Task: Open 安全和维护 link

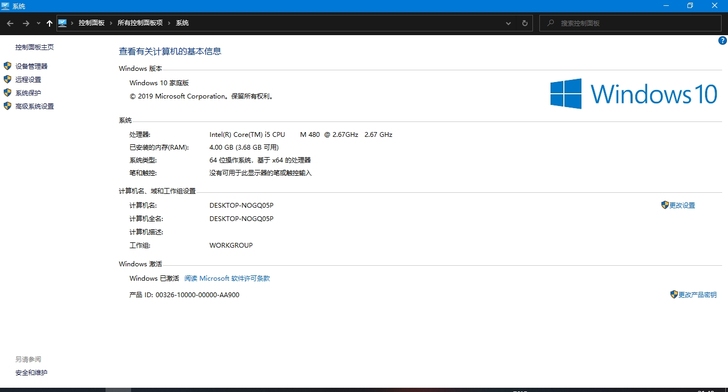Action: 31,372
